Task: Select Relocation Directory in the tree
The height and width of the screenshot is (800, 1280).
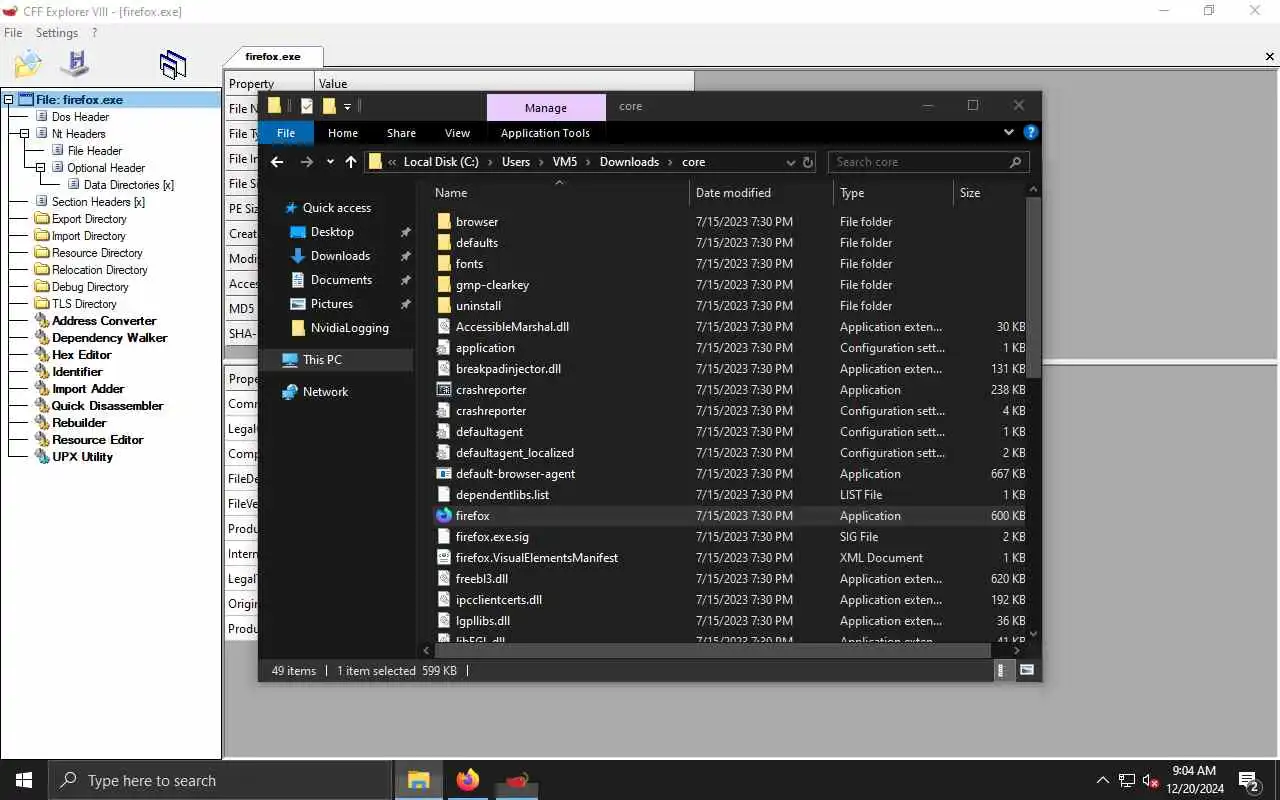Action: pos(99,270)
